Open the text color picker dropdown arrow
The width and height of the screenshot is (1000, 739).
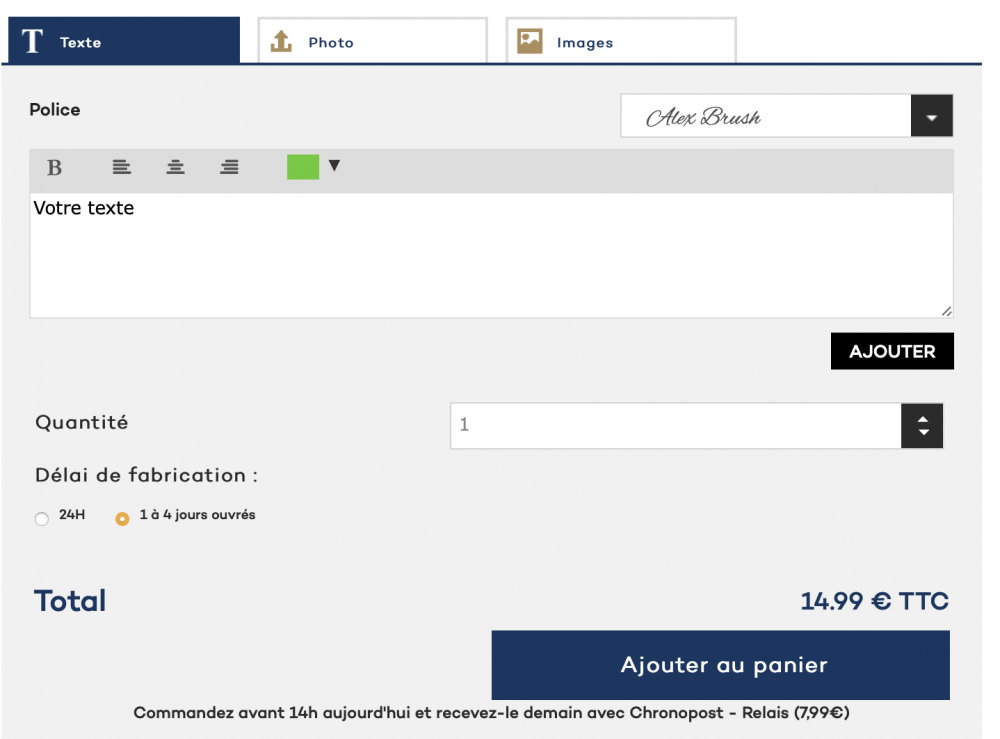tap(334, 167)
